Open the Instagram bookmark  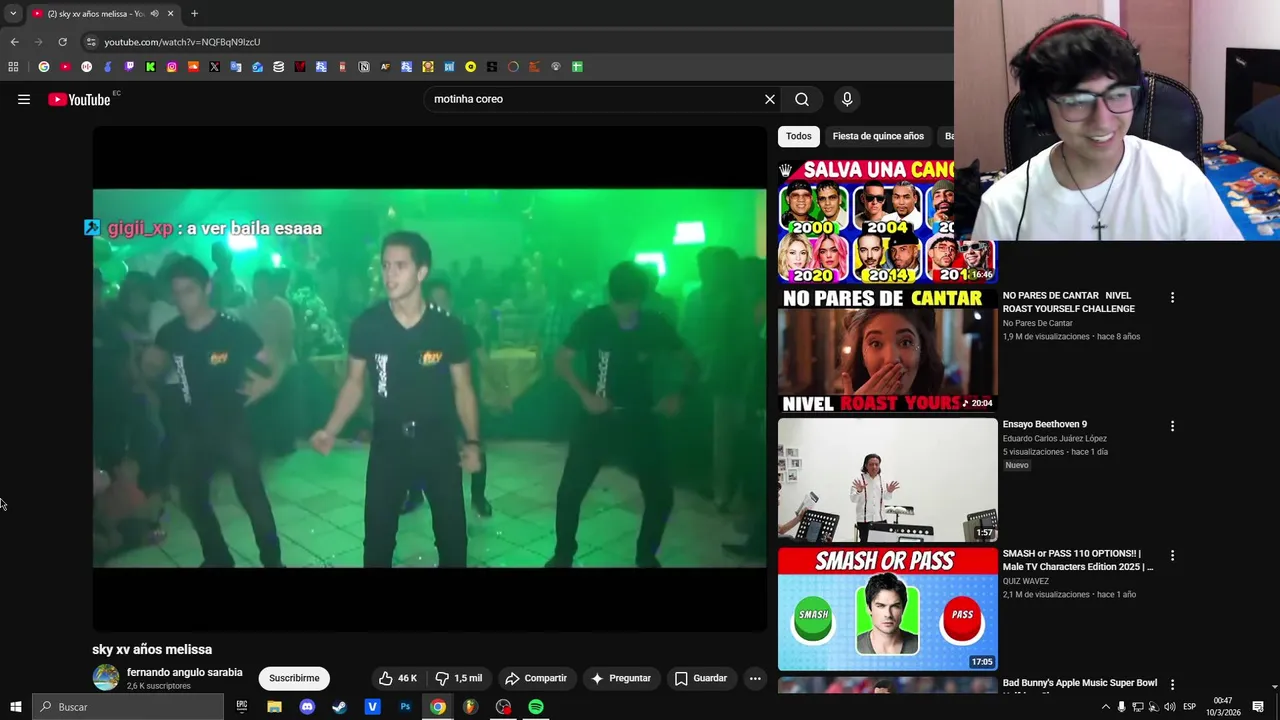point(172,67)
